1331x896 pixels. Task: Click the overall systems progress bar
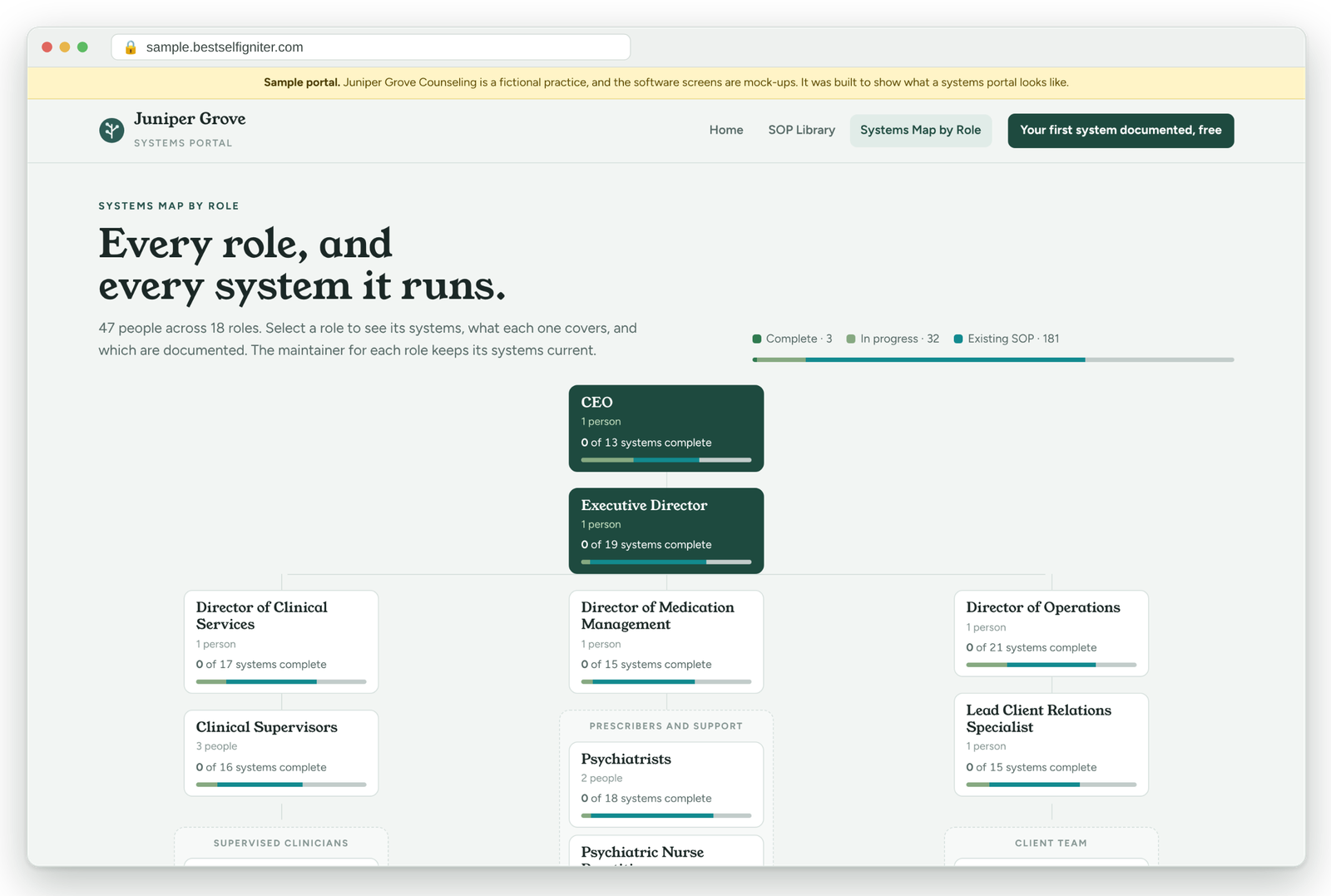point(993,359)
